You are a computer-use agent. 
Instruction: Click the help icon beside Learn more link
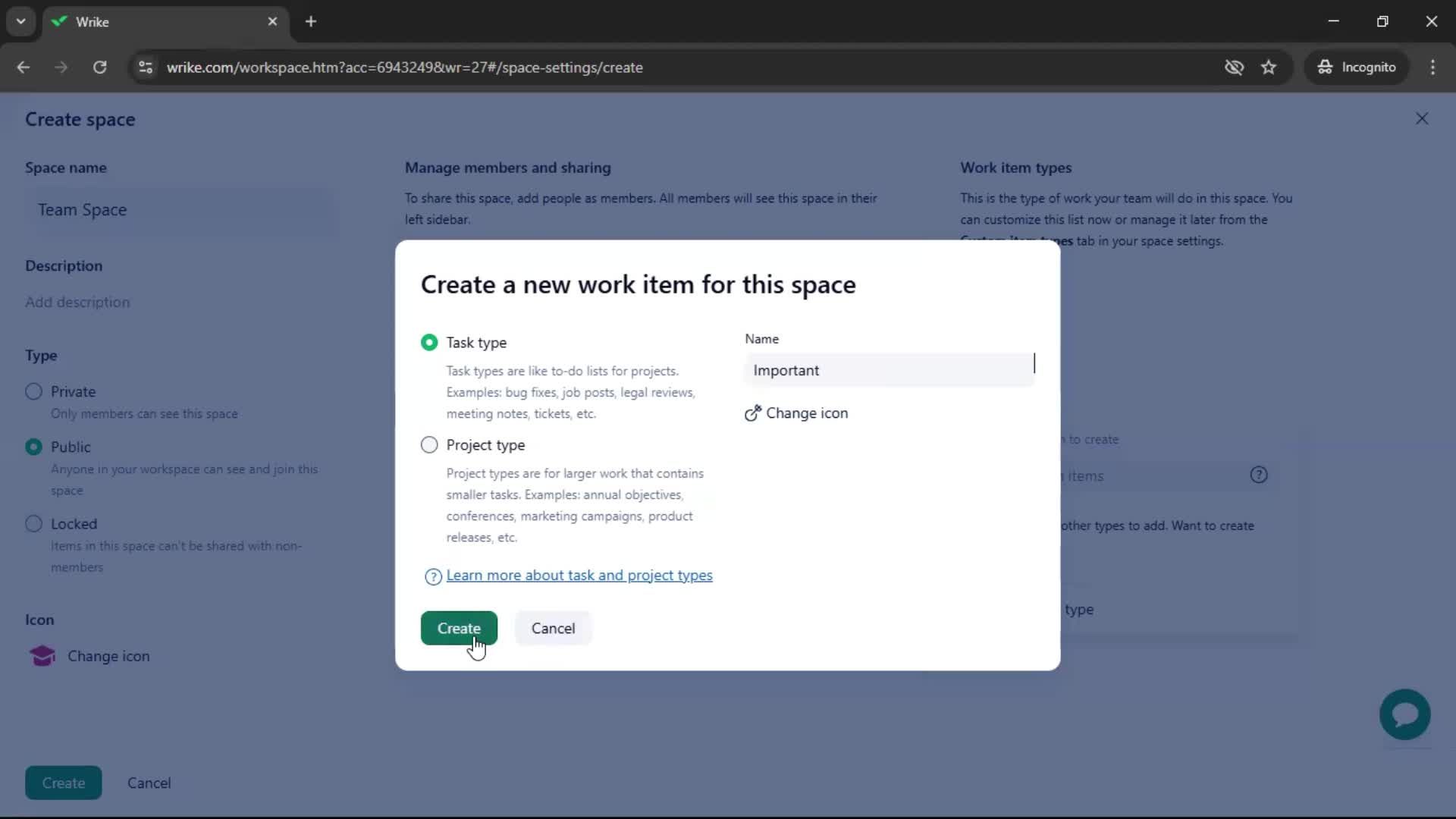click(433, 577)
